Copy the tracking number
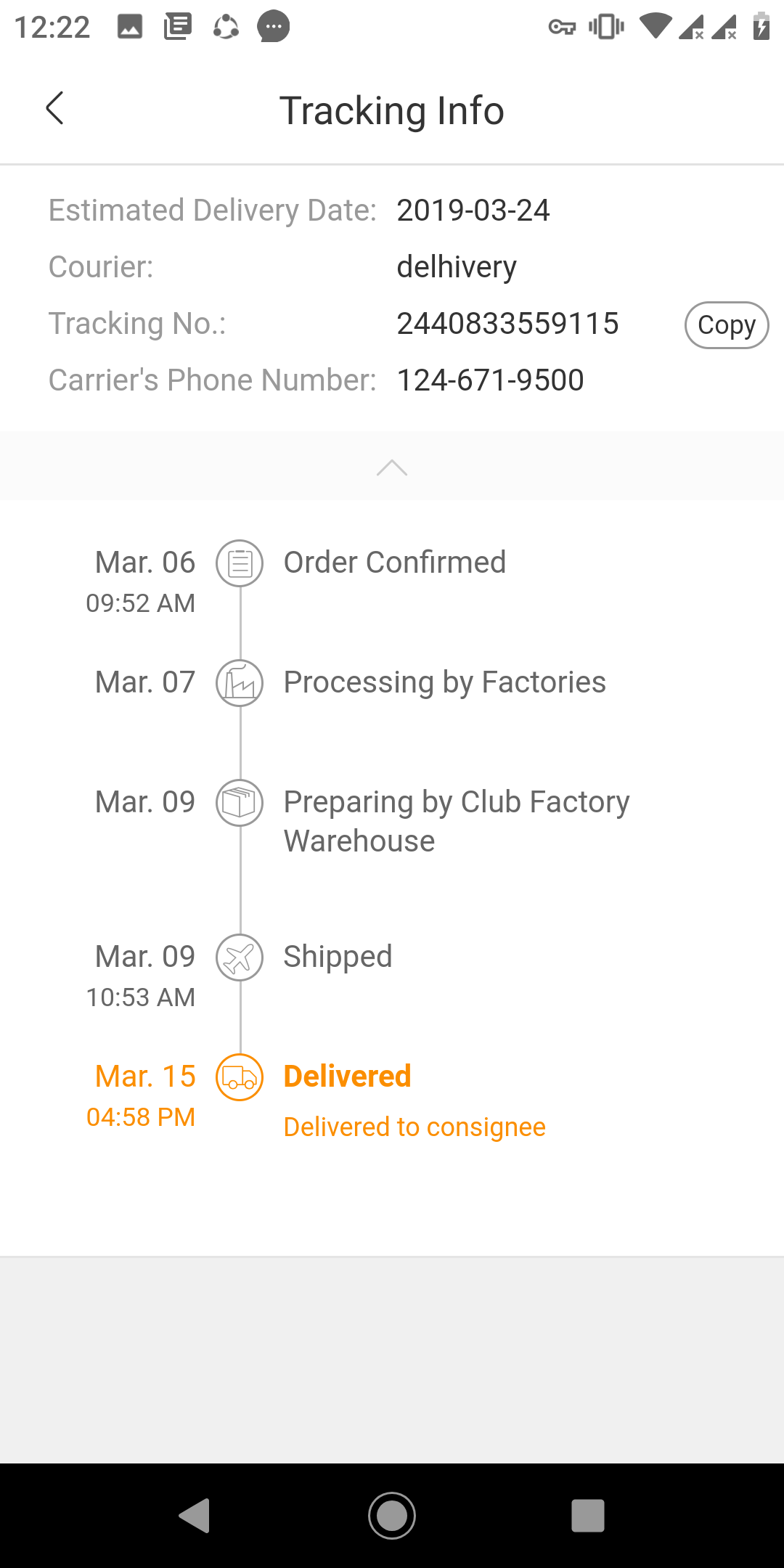784x1568 pixels. (x=726, y=325)
